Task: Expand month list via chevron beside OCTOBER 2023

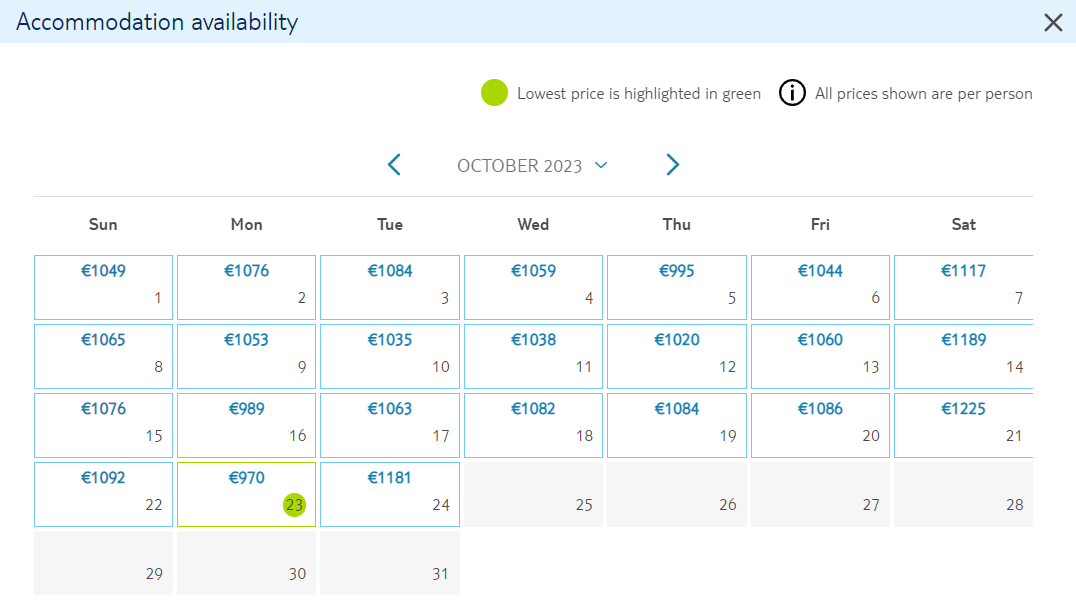Action: coord(601,165)
